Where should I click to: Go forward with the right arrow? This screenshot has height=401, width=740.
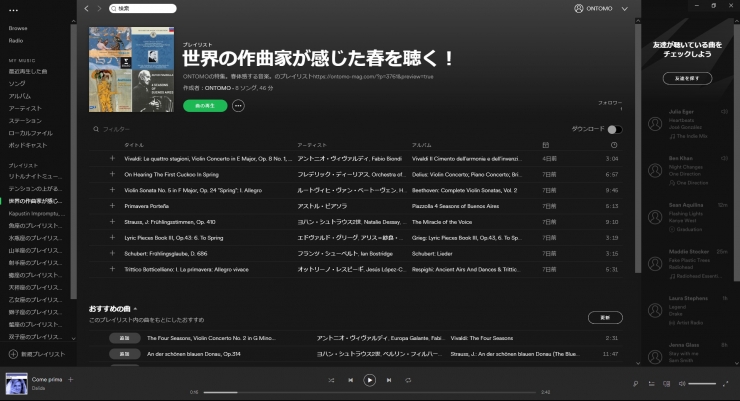click(99, 8)
